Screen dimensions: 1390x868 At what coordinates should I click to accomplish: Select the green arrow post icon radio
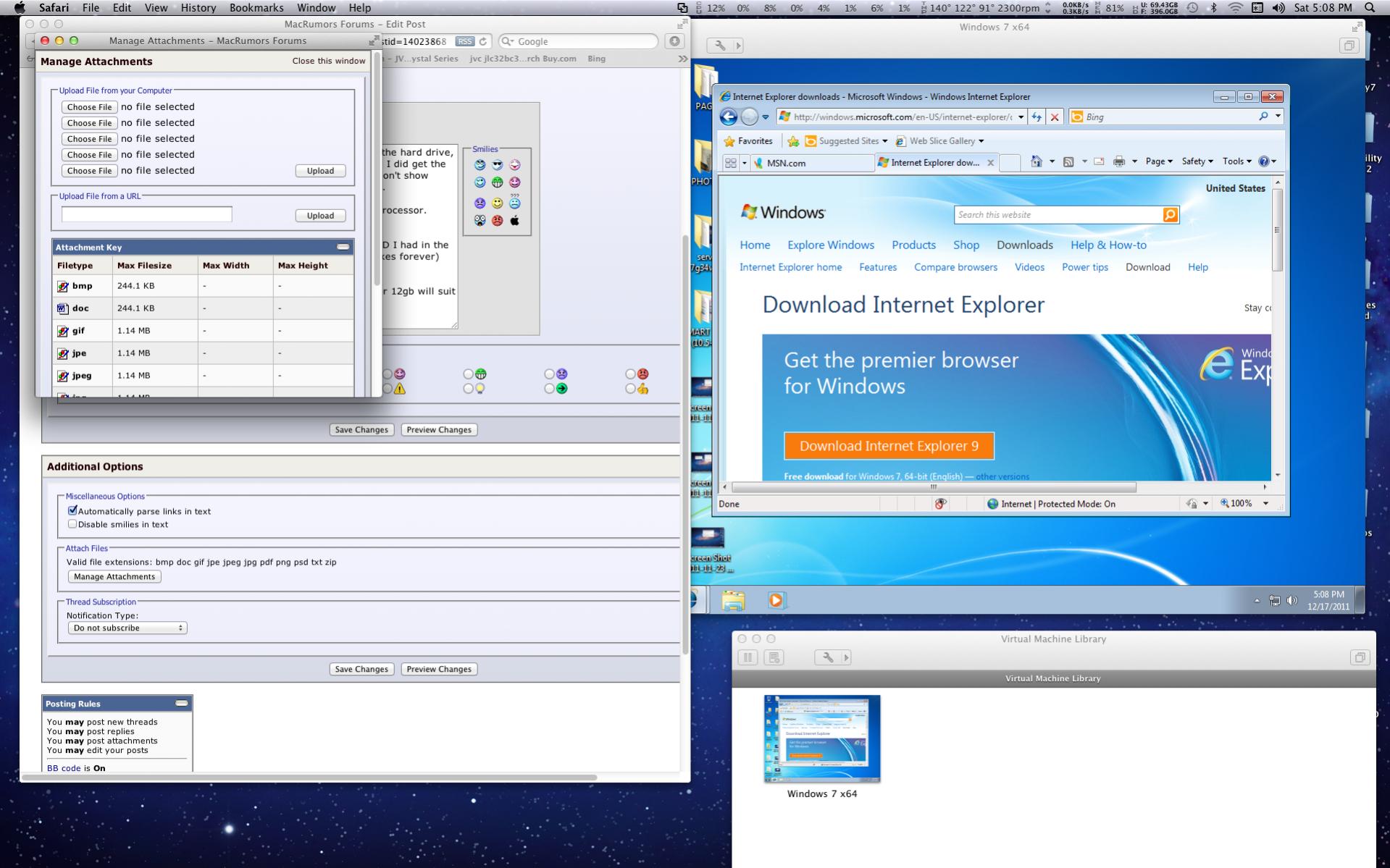point(549,389)
